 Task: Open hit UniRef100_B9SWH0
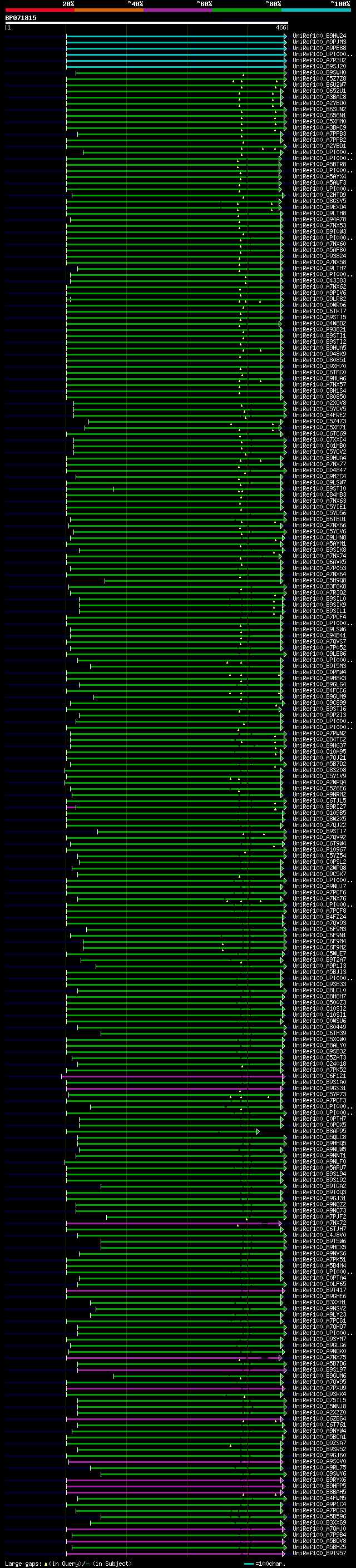(319, 72)
